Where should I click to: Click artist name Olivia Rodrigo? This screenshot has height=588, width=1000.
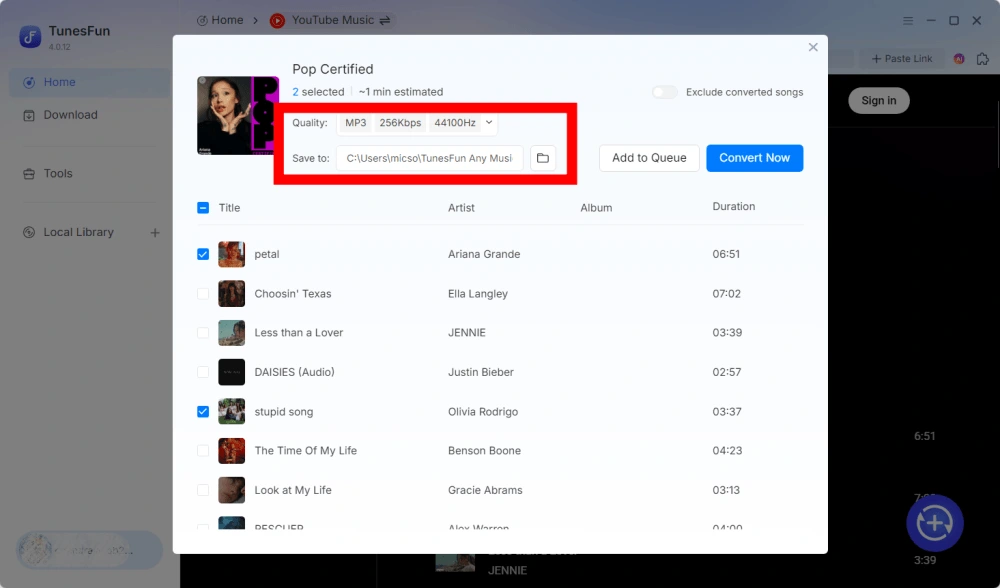(483, 412)
